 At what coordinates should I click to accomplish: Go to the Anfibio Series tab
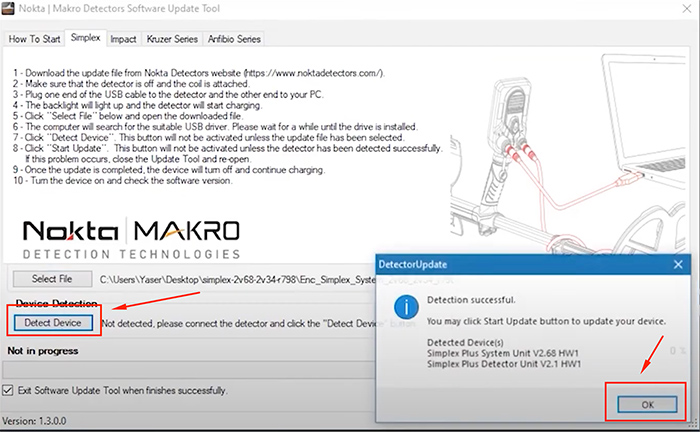click(234, 39)
